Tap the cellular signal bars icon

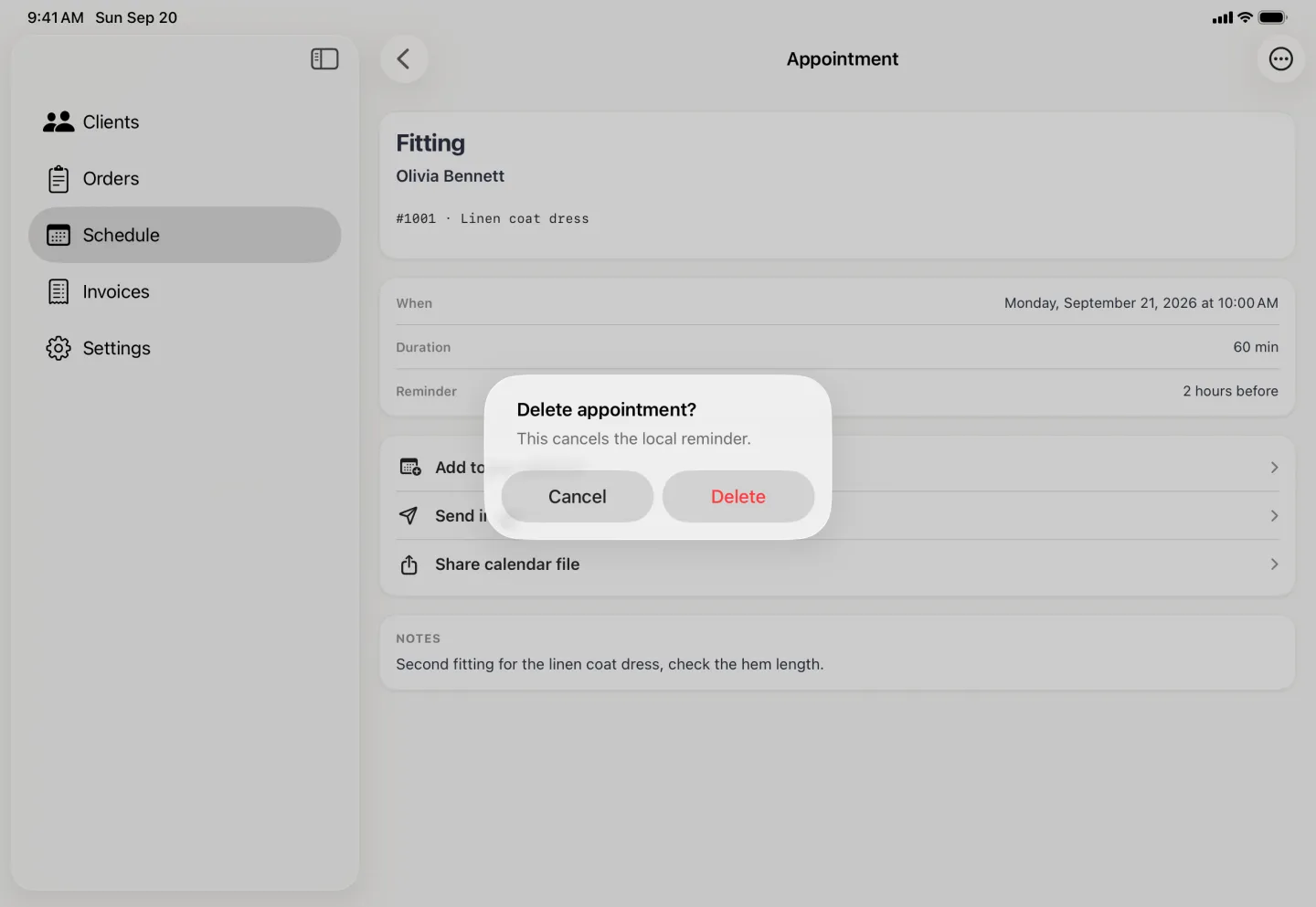[1222, 17]
